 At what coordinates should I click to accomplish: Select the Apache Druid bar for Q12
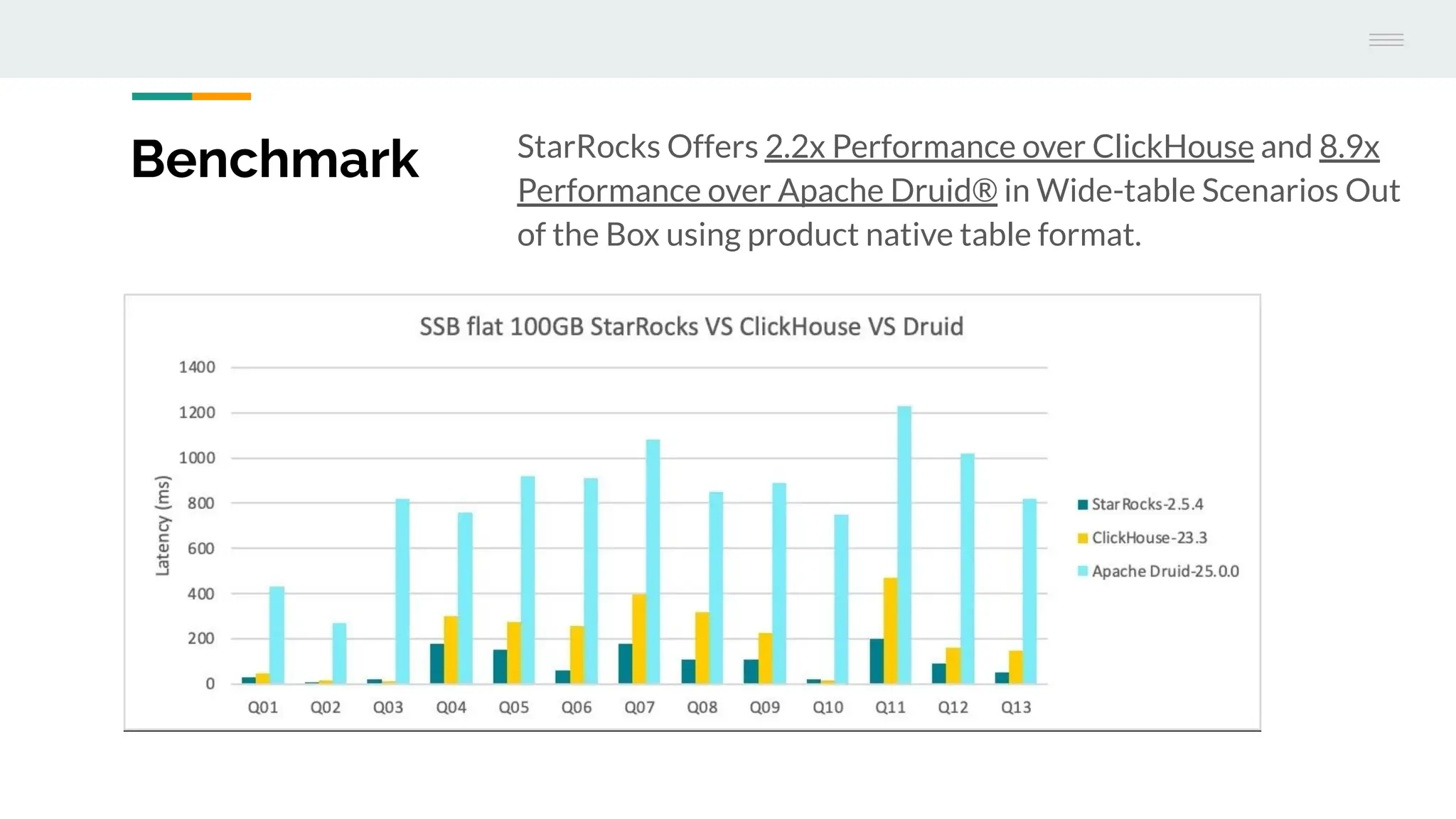tap(967, 569)
